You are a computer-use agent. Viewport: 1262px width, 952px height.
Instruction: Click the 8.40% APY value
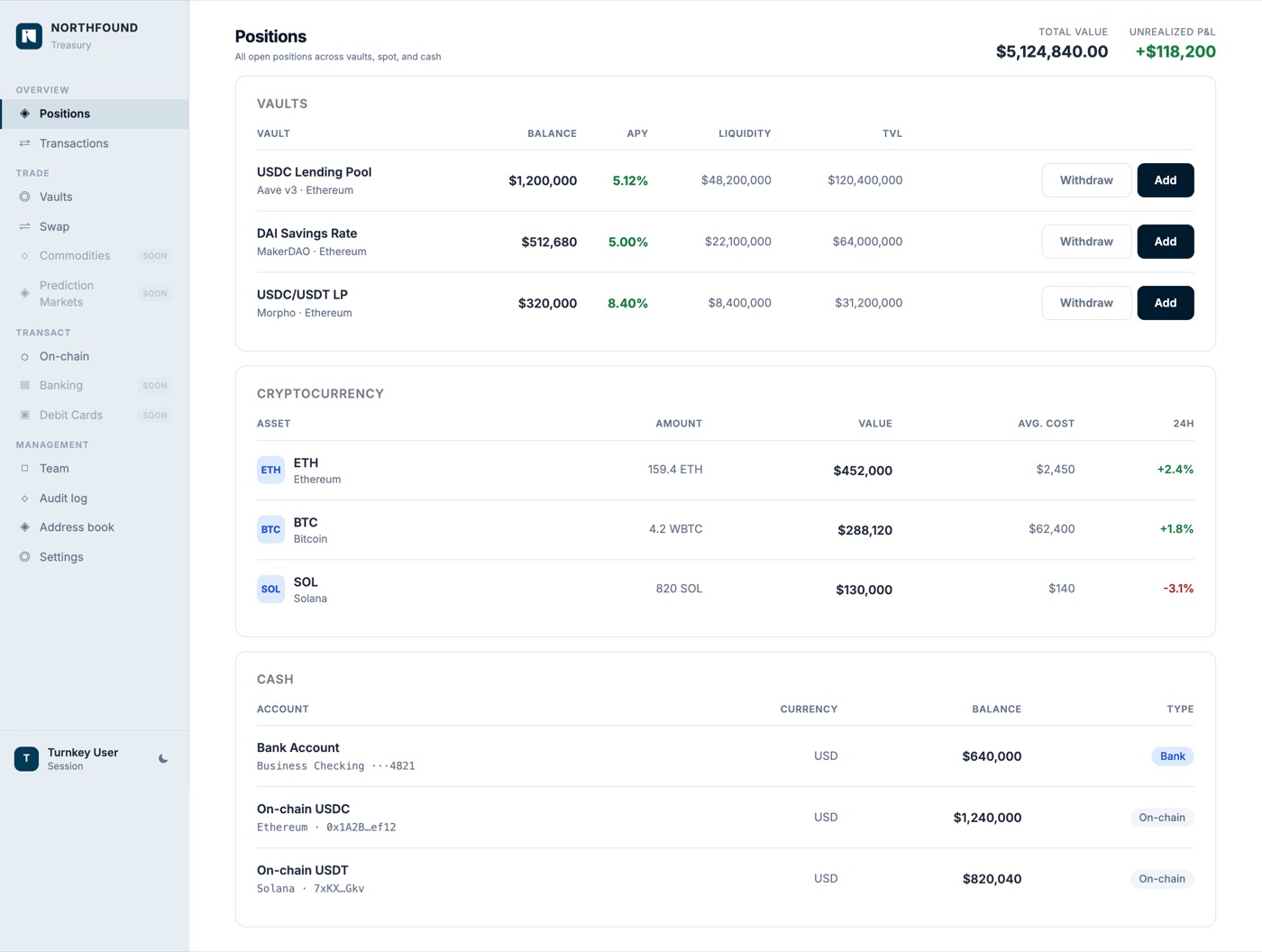[627, 304]
